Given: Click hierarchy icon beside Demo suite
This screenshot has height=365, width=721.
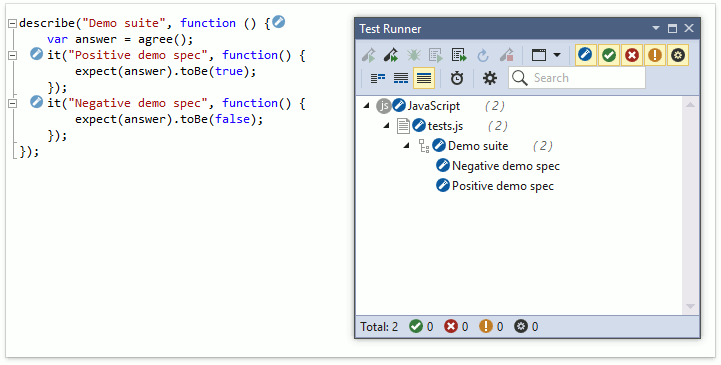Looking at the screenshot, I should [x=424, y=146].
